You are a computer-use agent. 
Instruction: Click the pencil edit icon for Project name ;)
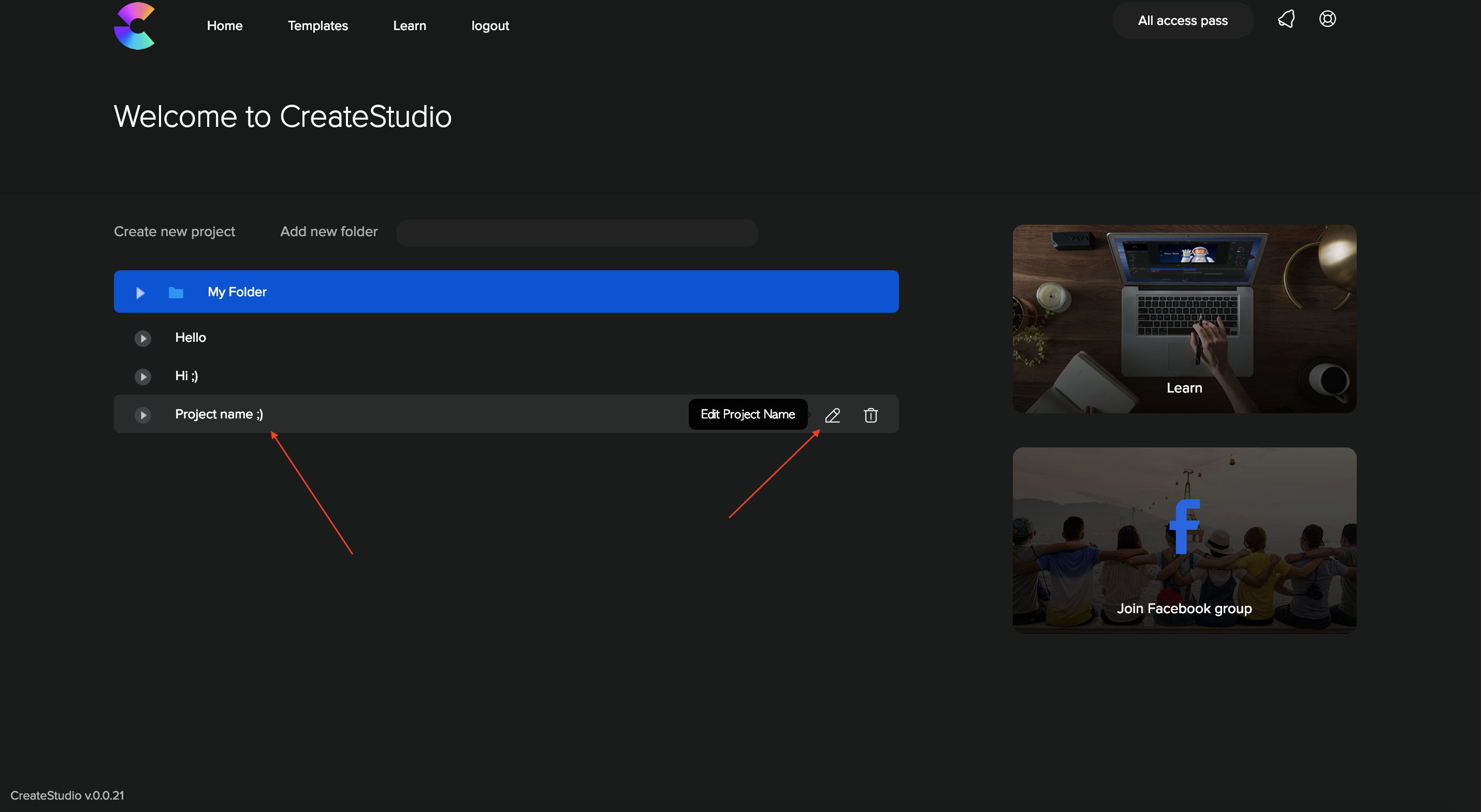[x=833, y=415]
